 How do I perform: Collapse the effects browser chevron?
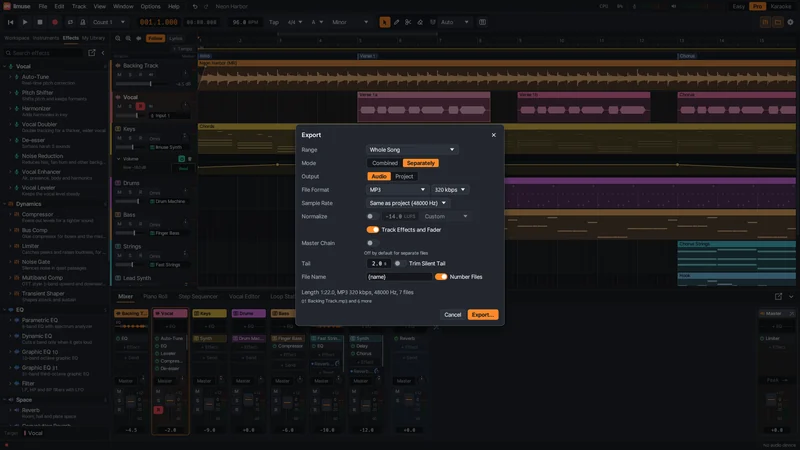(x=103, y=53)
